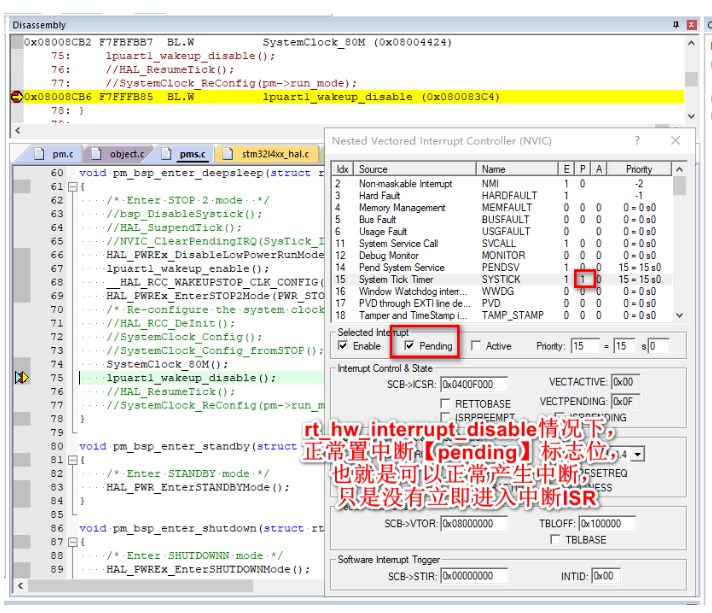Collapse code fold at line 81

(72, 460)
